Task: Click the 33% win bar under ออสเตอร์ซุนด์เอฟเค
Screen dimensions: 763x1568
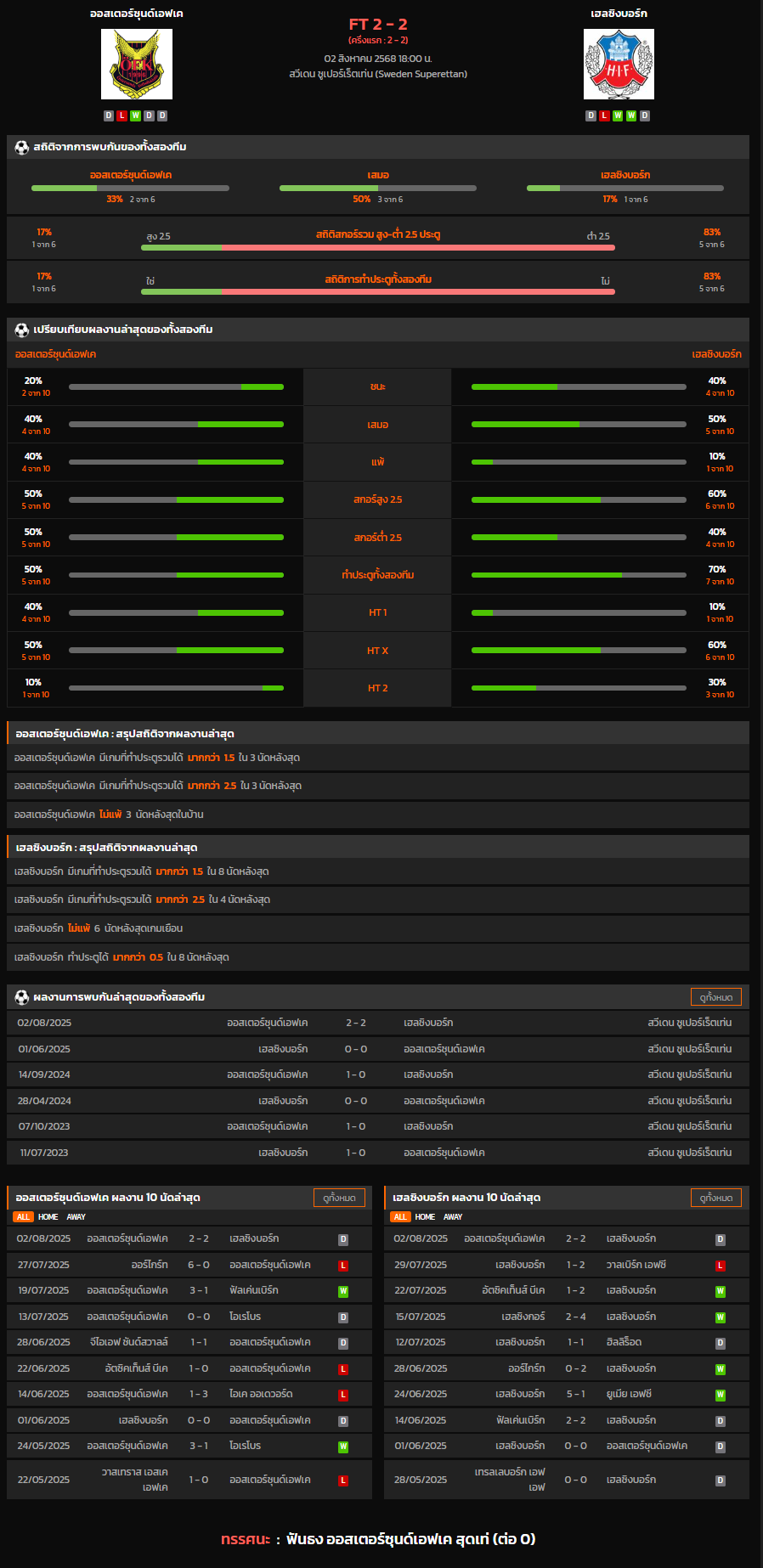Action: 130,188
